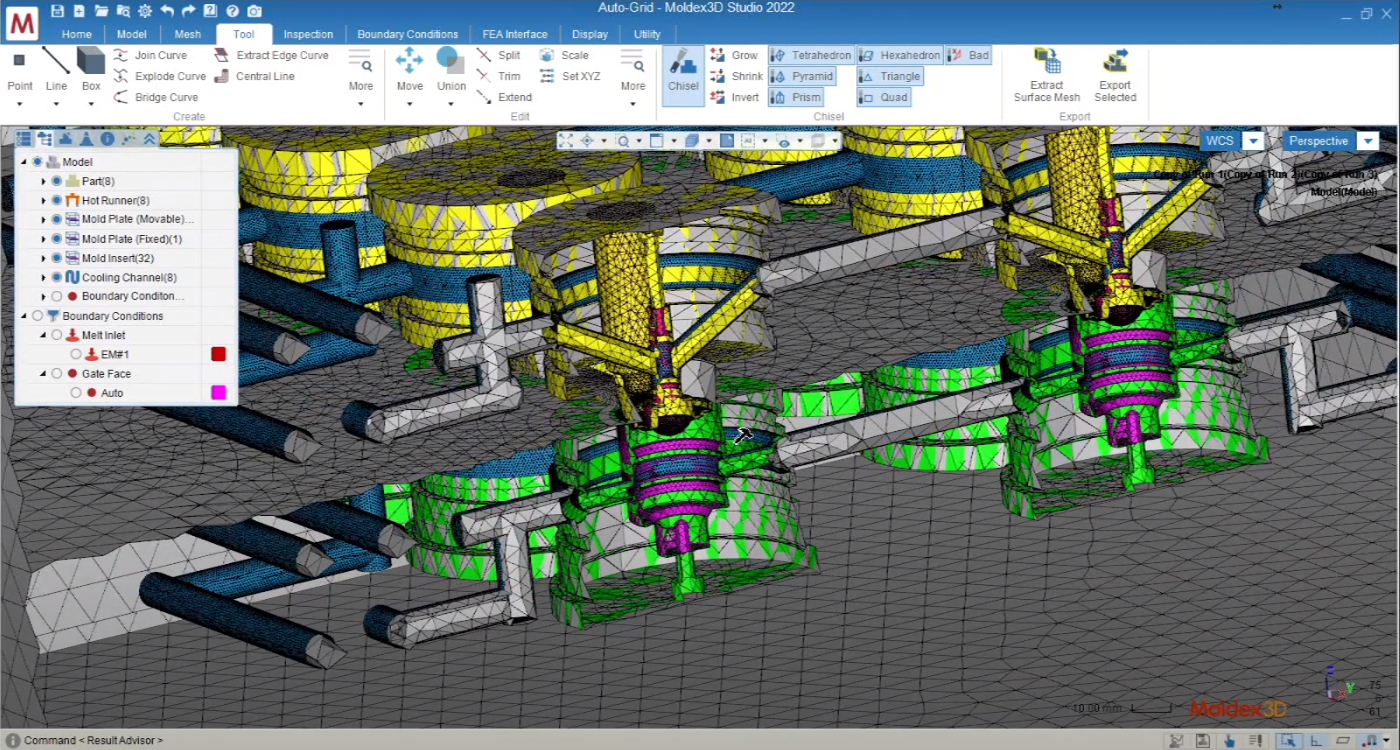Click the WCS button
Image resolution: width=1400 pixels, height=750 pixels.
[x=1220, y=141]
